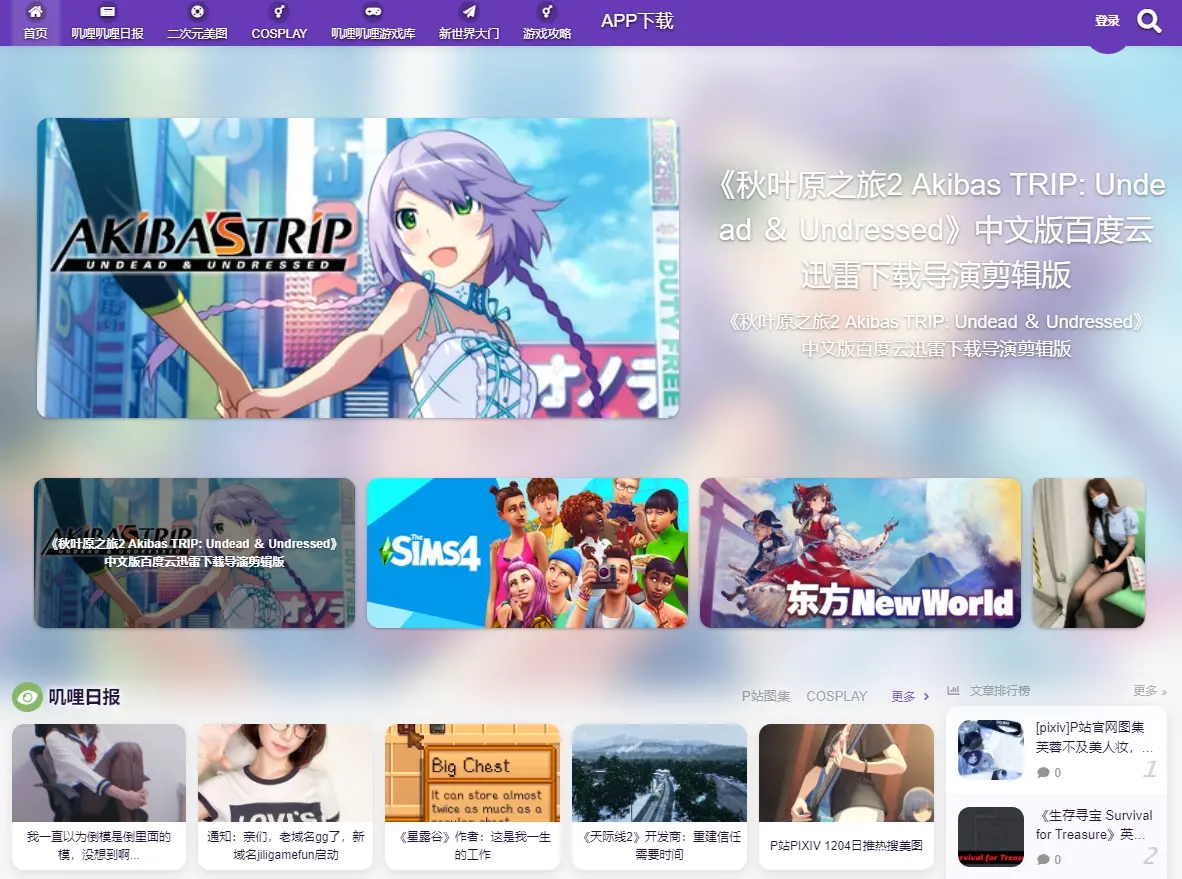Click the Levi's shirt girl thumbnail
The height and width of the screenshot is (879, 1182).
(x=286, y=773)
